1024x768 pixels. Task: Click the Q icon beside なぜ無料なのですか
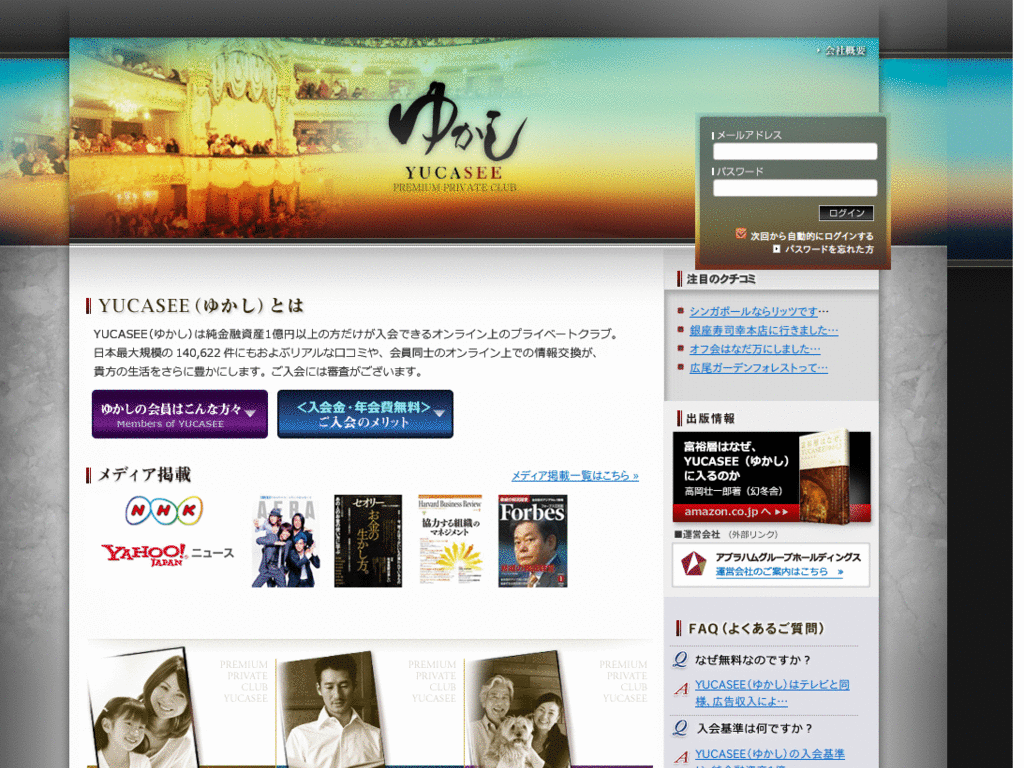tap(680, 660)
